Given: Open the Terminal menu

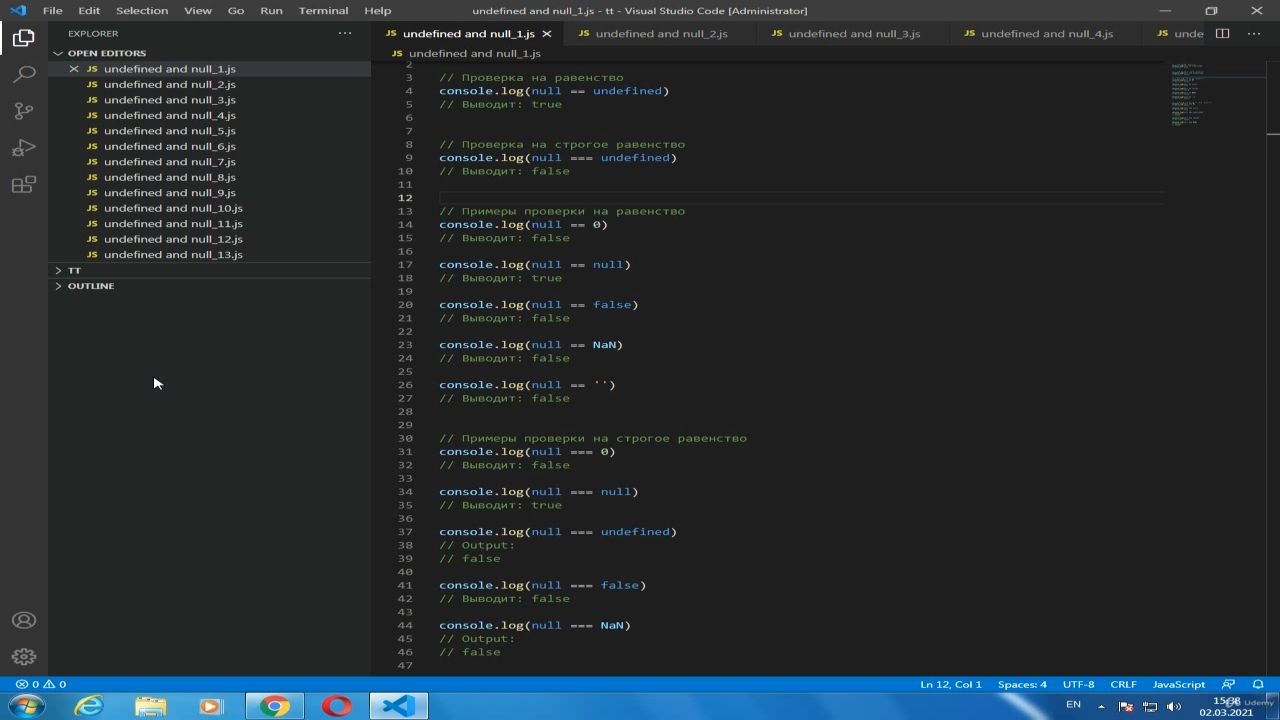Looking at the screenshot, I should (323, 10).
